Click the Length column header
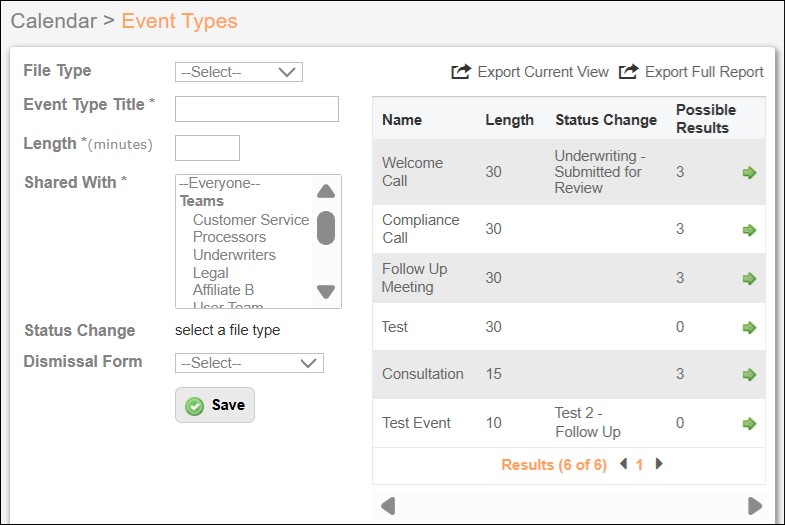 tap(509, 120)
